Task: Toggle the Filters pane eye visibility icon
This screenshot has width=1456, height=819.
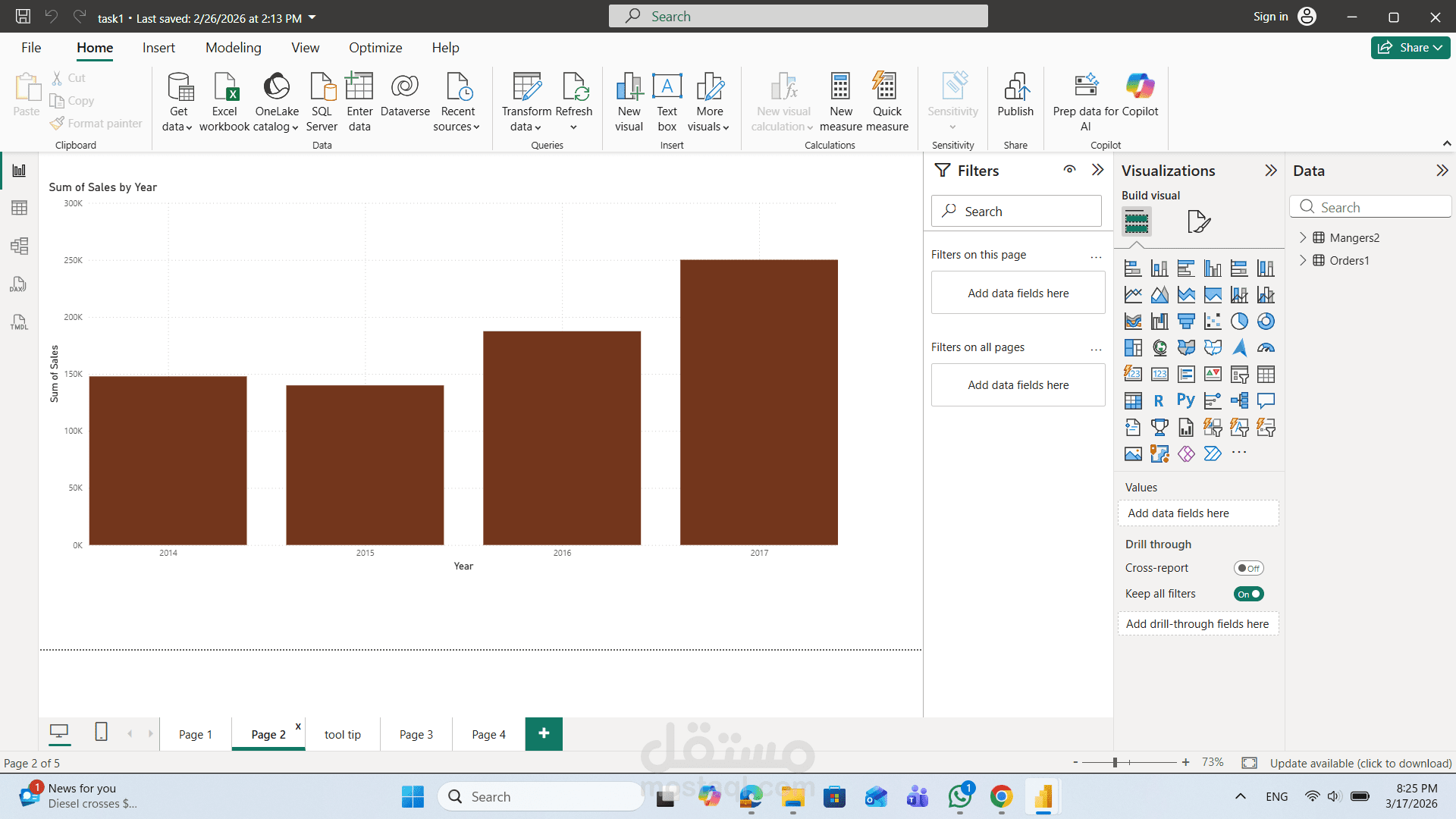Action: click(x=1069, y=170)
